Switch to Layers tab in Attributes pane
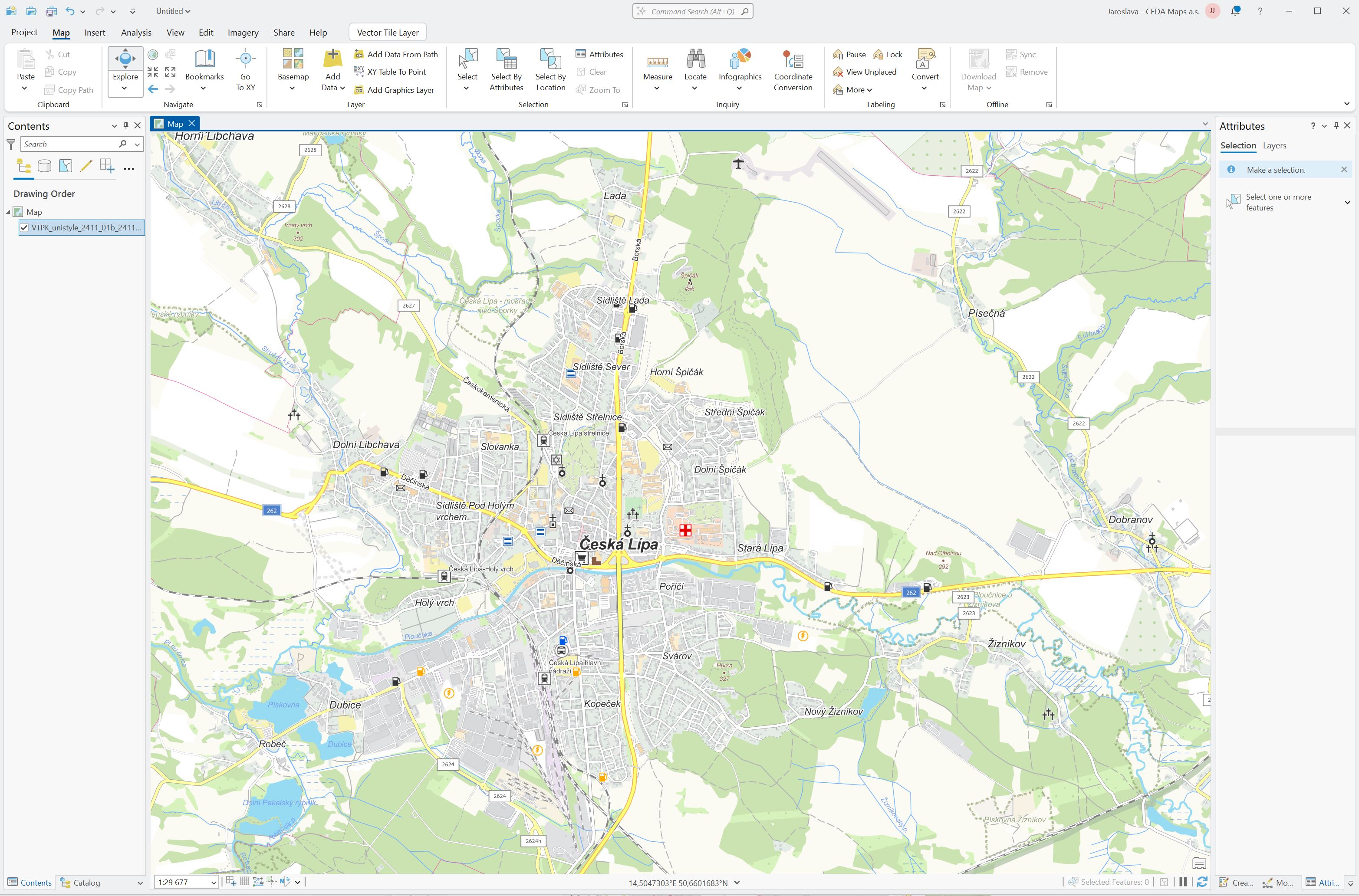Viewport: 1359px width, 896px height. (x=1274, y=146)
